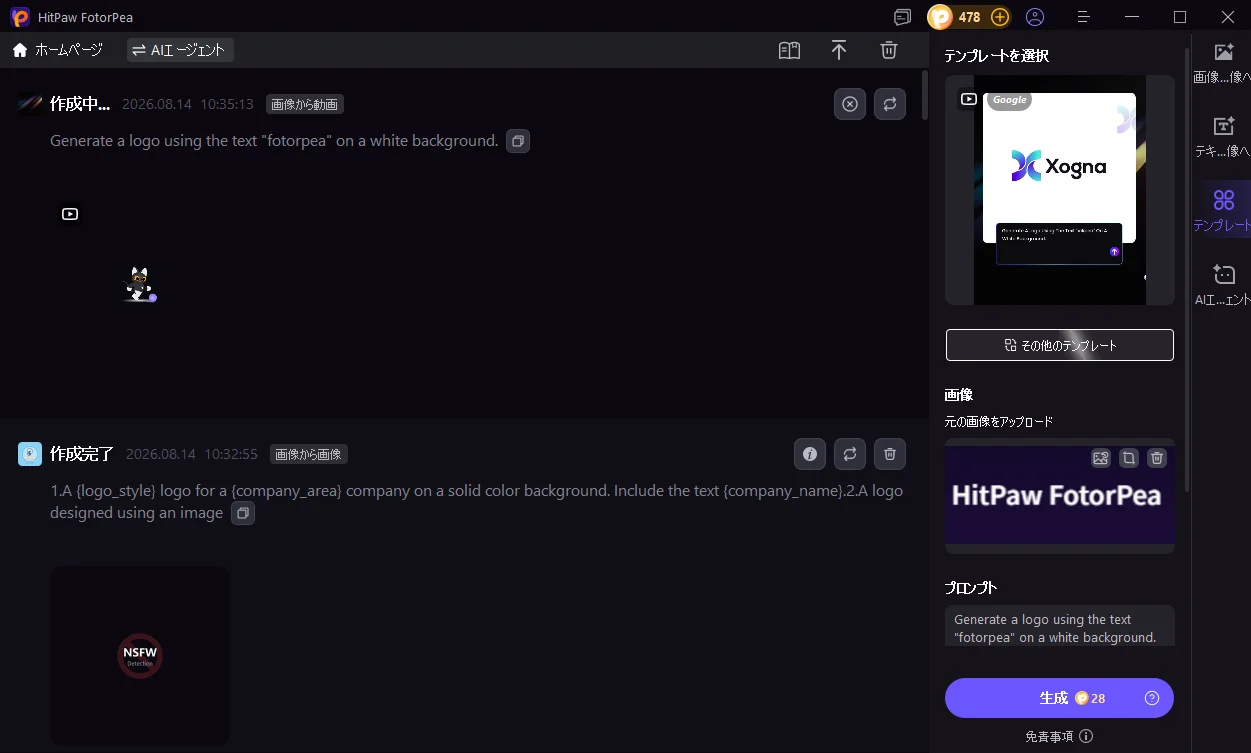
Task: Click the 478 credits balance
Action: click(x=969, y=17)
